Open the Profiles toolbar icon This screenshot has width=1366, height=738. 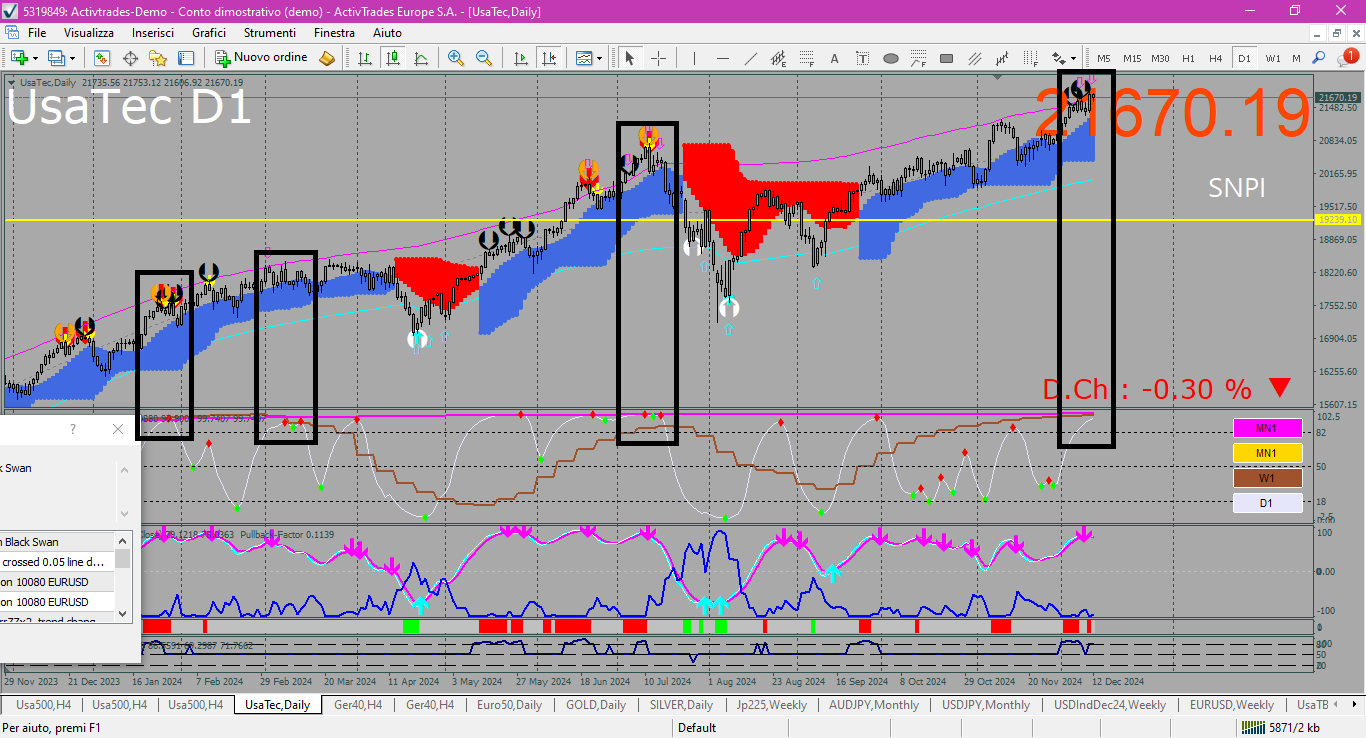coord(55,58)
